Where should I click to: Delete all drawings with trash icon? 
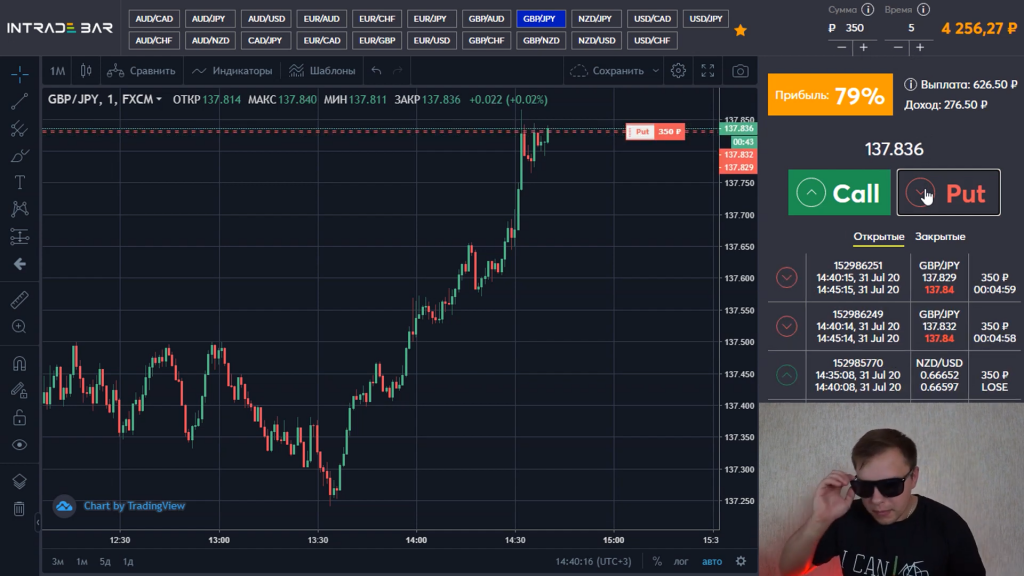[19, 509]
